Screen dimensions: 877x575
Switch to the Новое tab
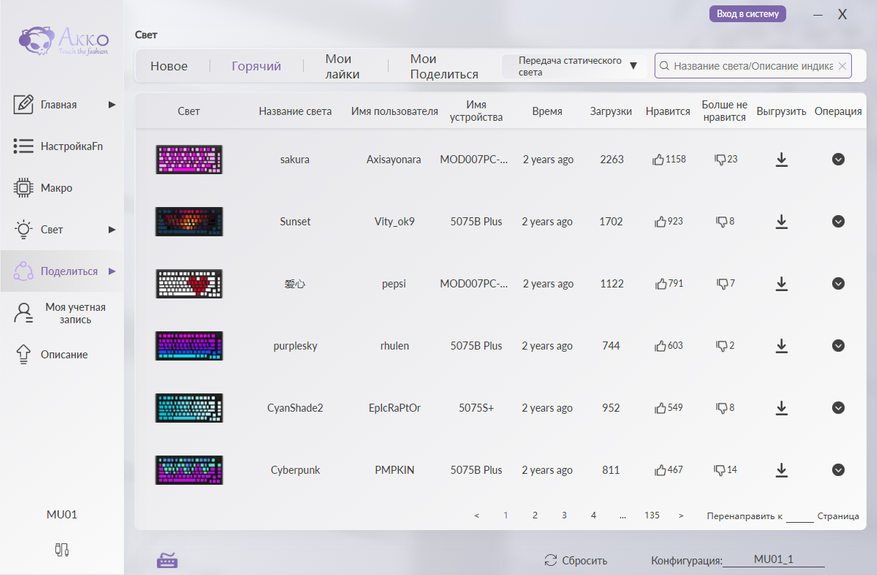(x=169, y=66)
